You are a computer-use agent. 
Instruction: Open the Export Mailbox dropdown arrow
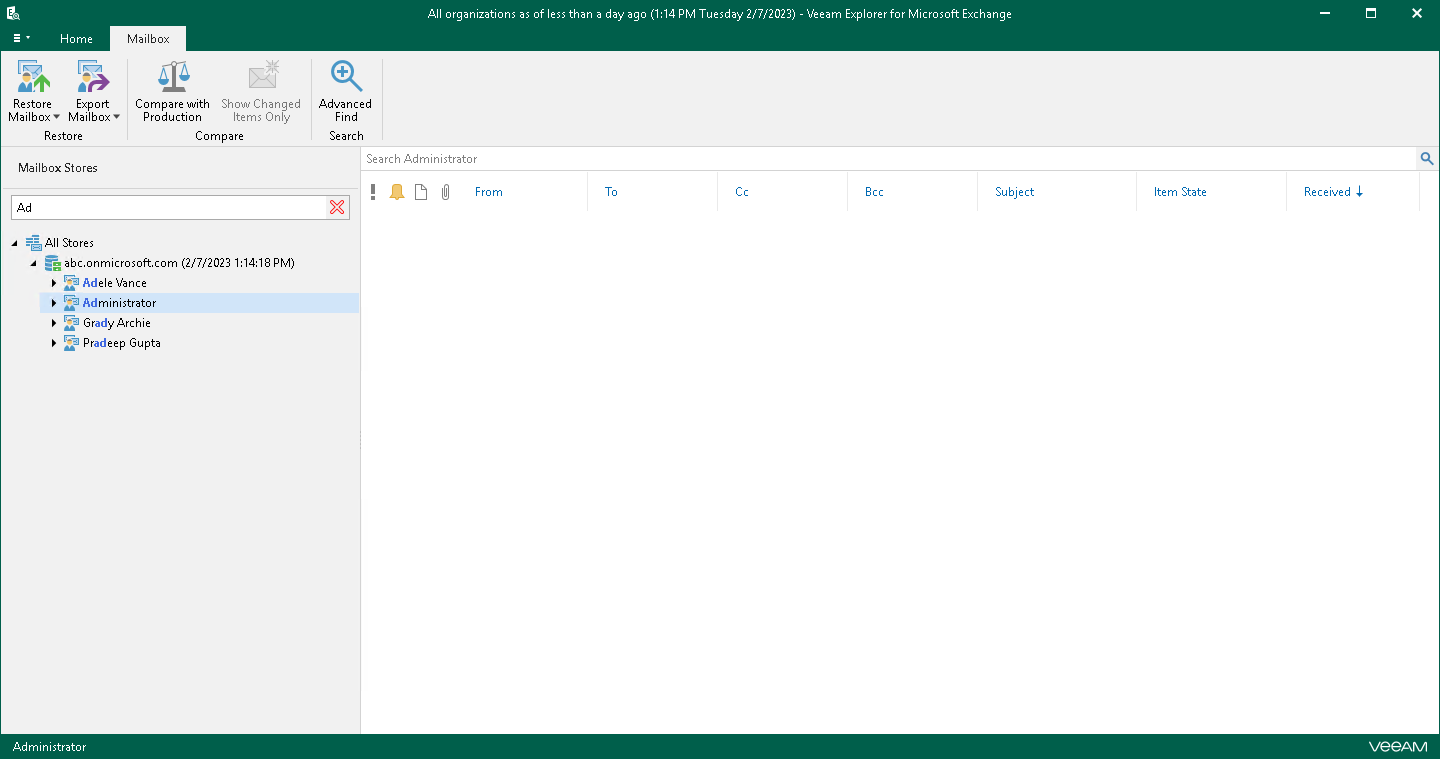pyautogui.click(x=116, y=117)
